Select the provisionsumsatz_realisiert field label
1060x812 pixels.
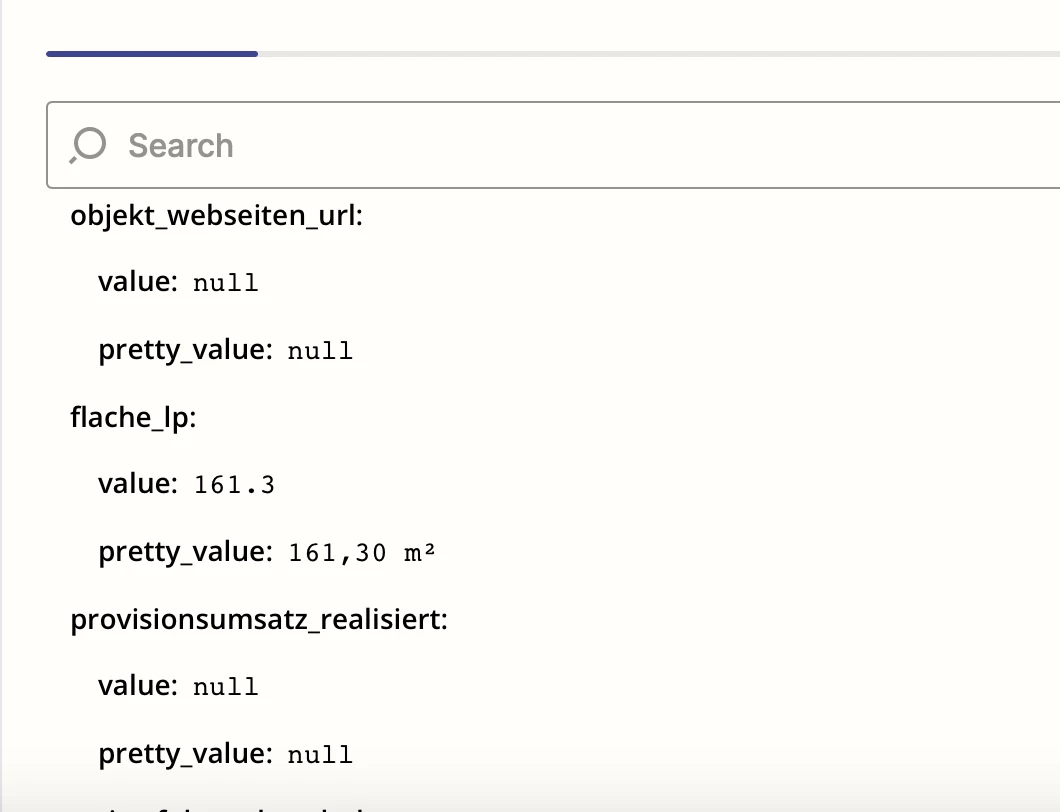[259, 619]
